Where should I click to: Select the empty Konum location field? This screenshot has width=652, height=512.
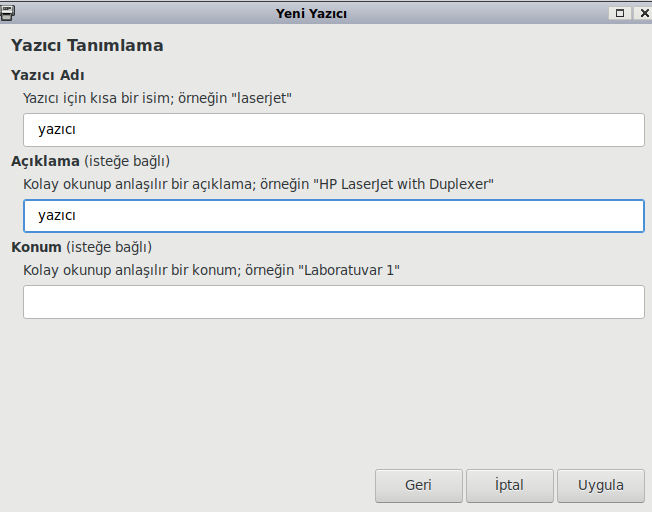tap(333, 302)
